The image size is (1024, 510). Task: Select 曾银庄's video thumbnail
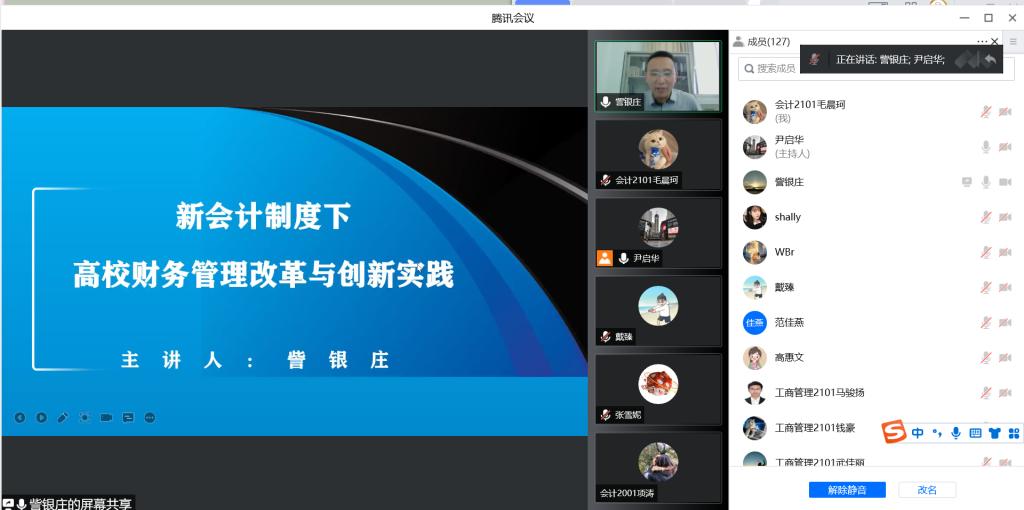(x=658, y=76)
